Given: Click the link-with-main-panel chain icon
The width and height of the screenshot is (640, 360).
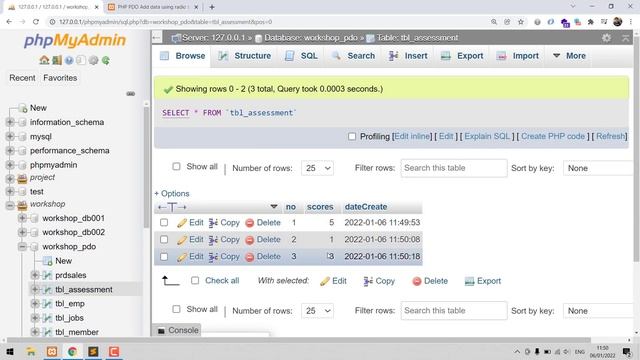Looking at the screenshot, I should coord(131,94).
